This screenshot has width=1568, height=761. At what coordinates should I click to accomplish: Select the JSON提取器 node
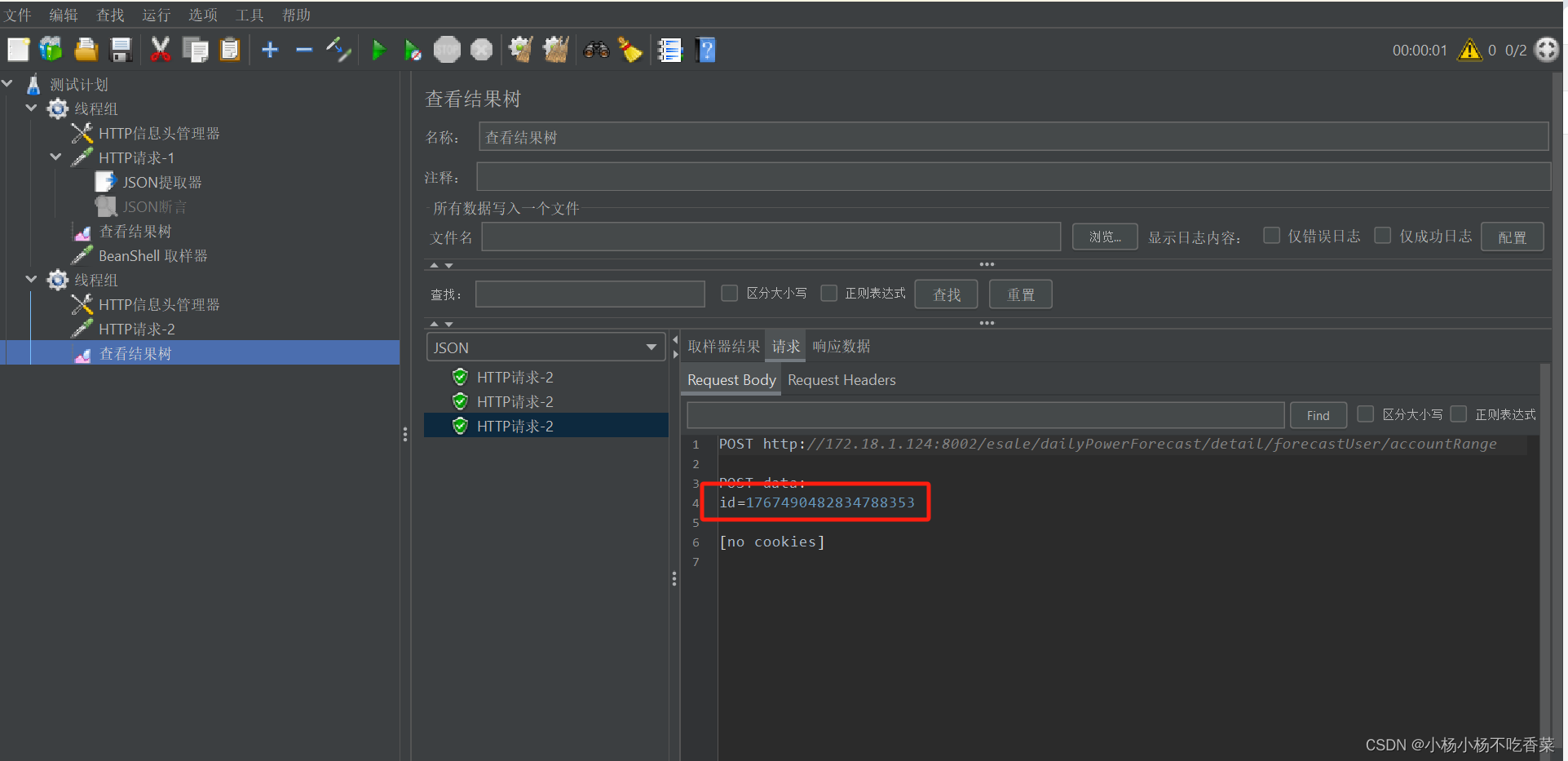coord(162,182)
